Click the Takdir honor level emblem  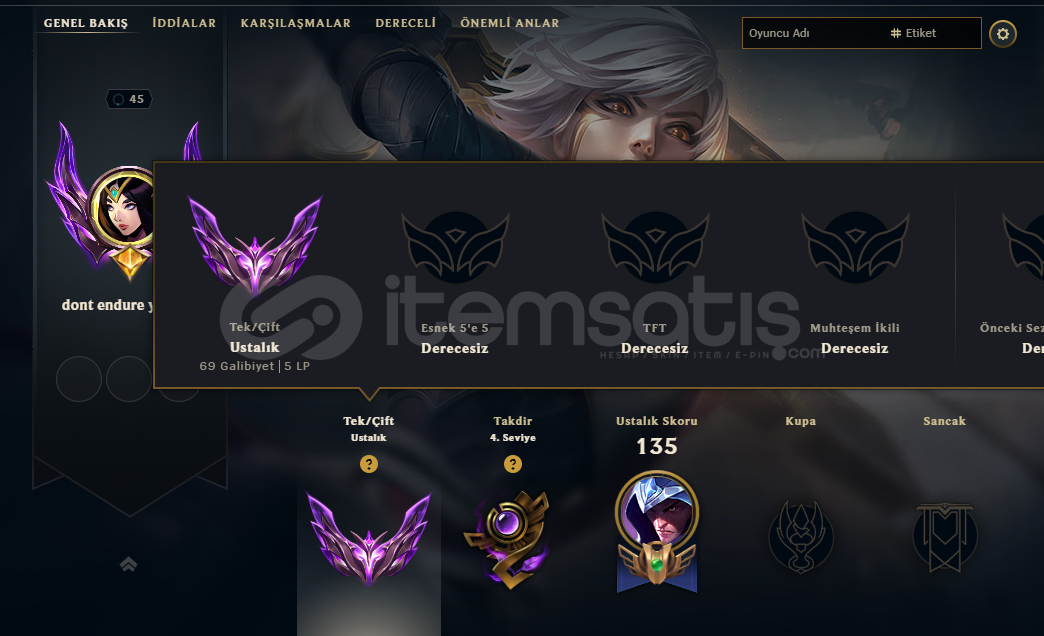(511, 539)
